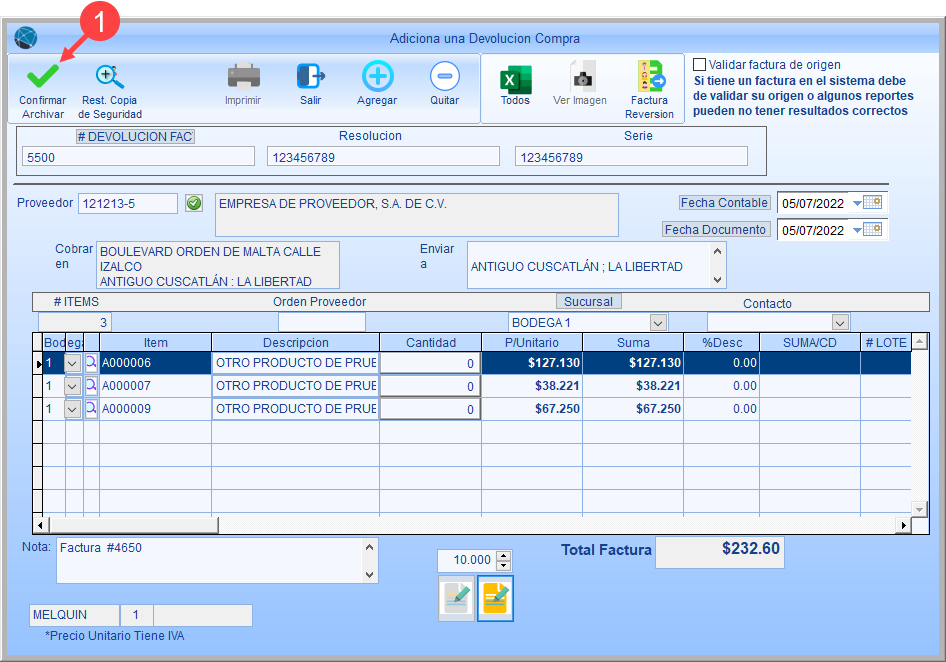Click the Serie input field
Viewport: 946px width, 662px height.
[x=631, y=157]
